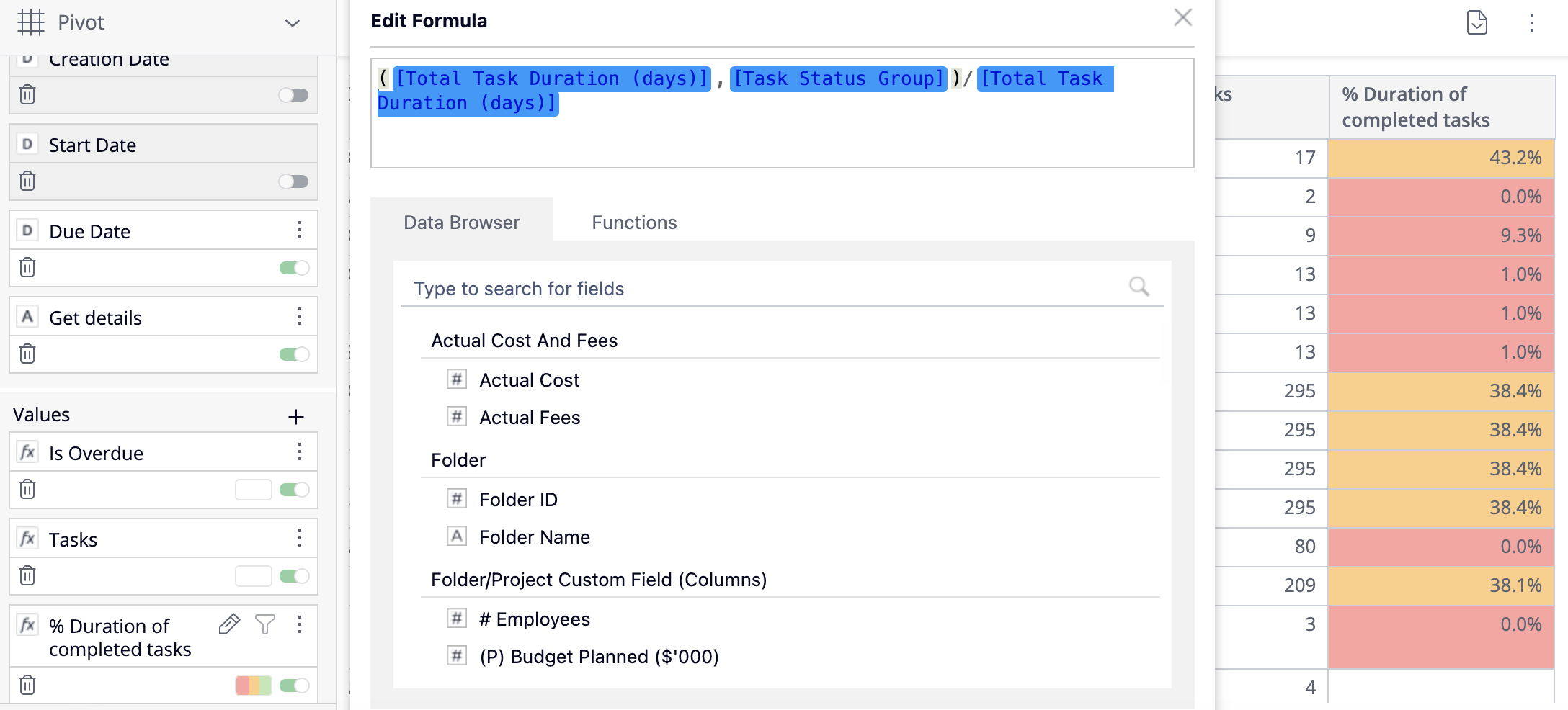Viewport: 1568px width, 710px height.
Task: Insert the Folder ID field
Action: [518, 499]
